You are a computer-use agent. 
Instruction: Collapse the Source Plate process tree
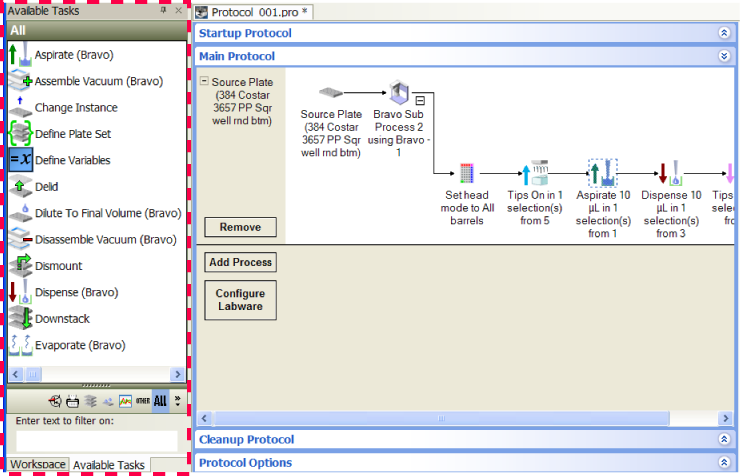(204, 82)
